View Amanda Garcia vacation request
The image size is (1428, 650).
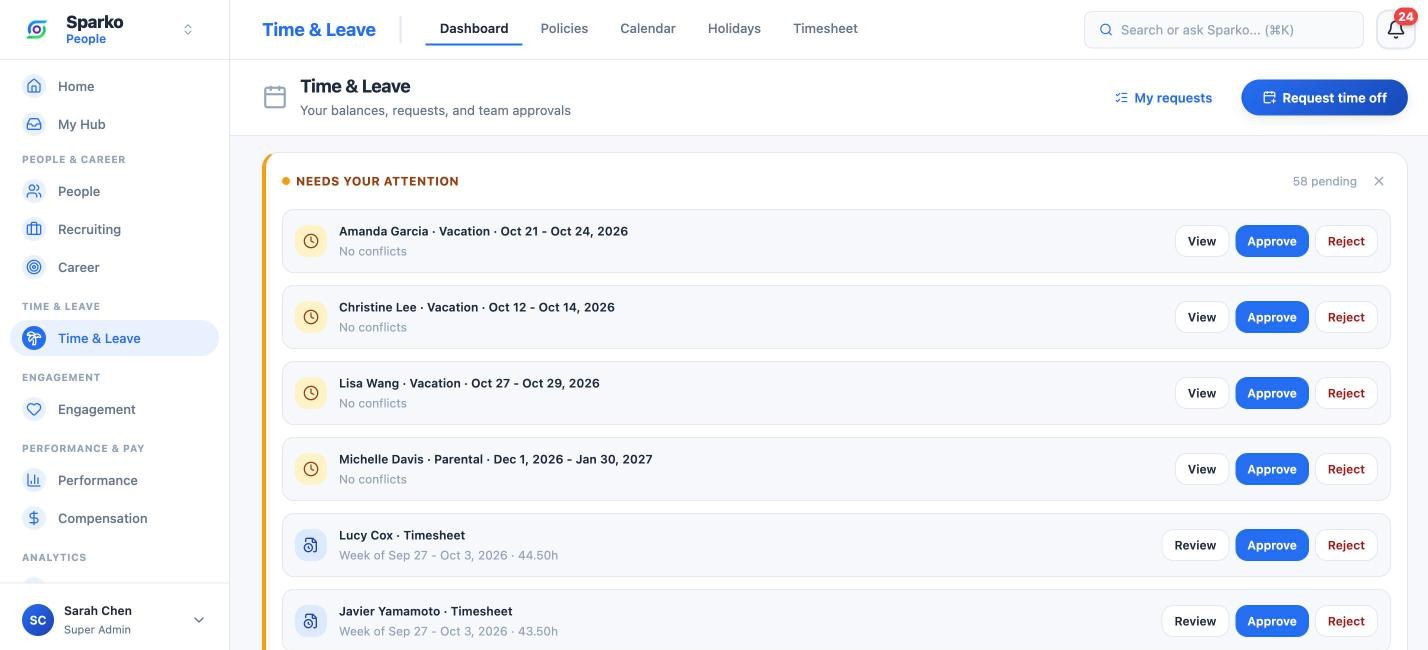point(1202,241)
